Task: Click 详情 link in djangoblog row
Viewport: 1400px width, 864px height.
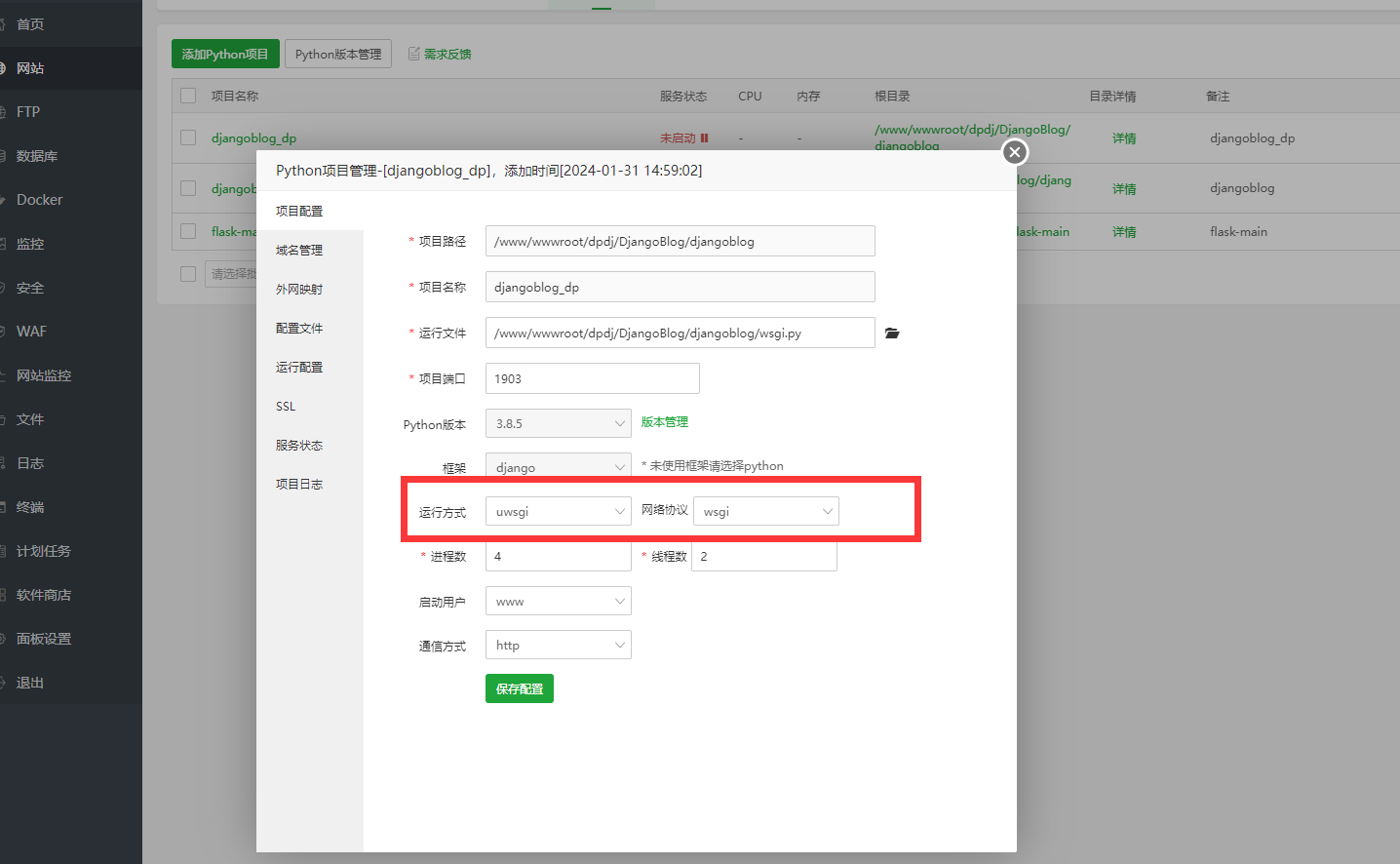Action: [1124, 189]
